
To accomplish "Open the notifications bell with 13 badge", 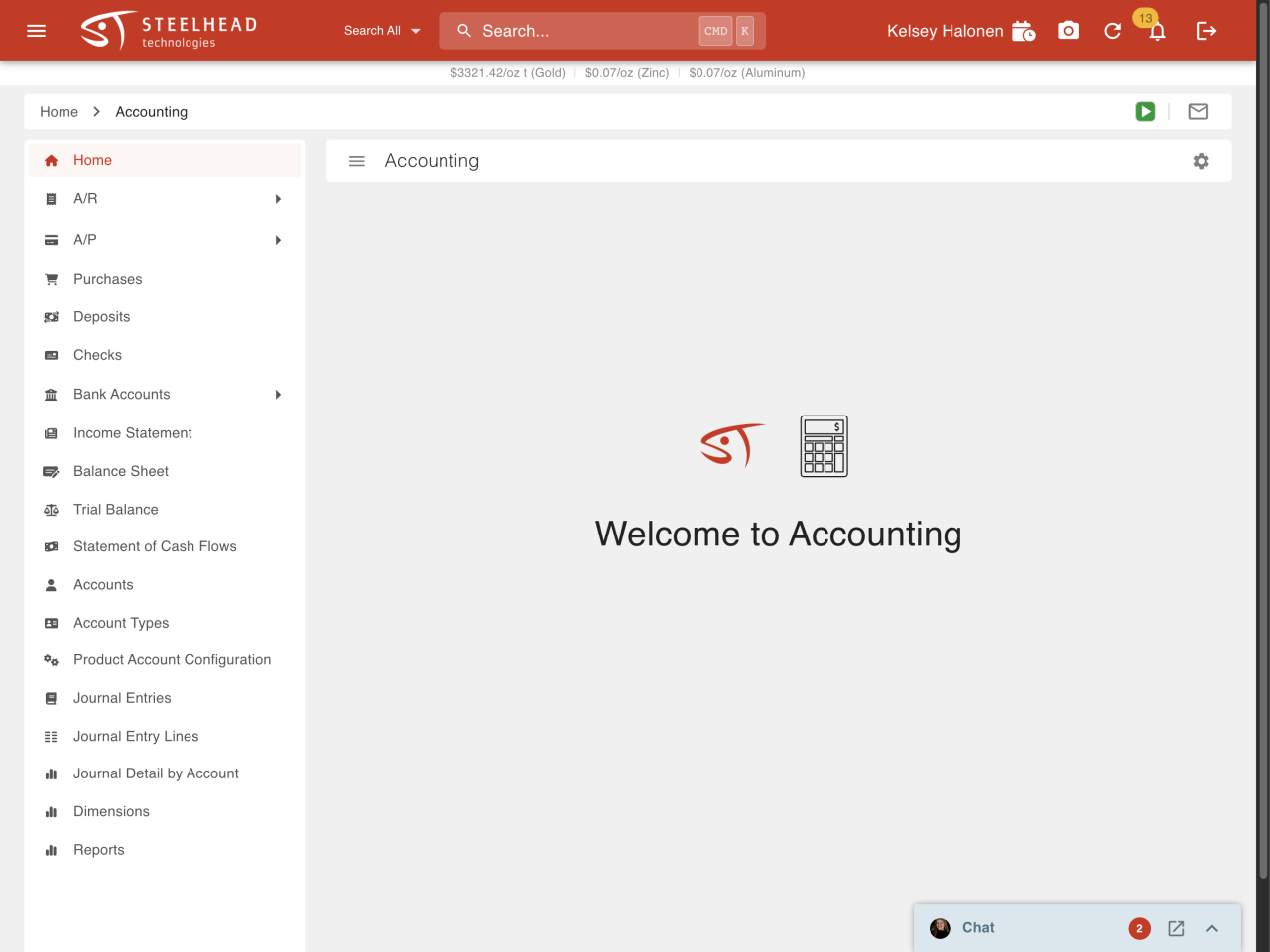I will [x=1157, y=31].
